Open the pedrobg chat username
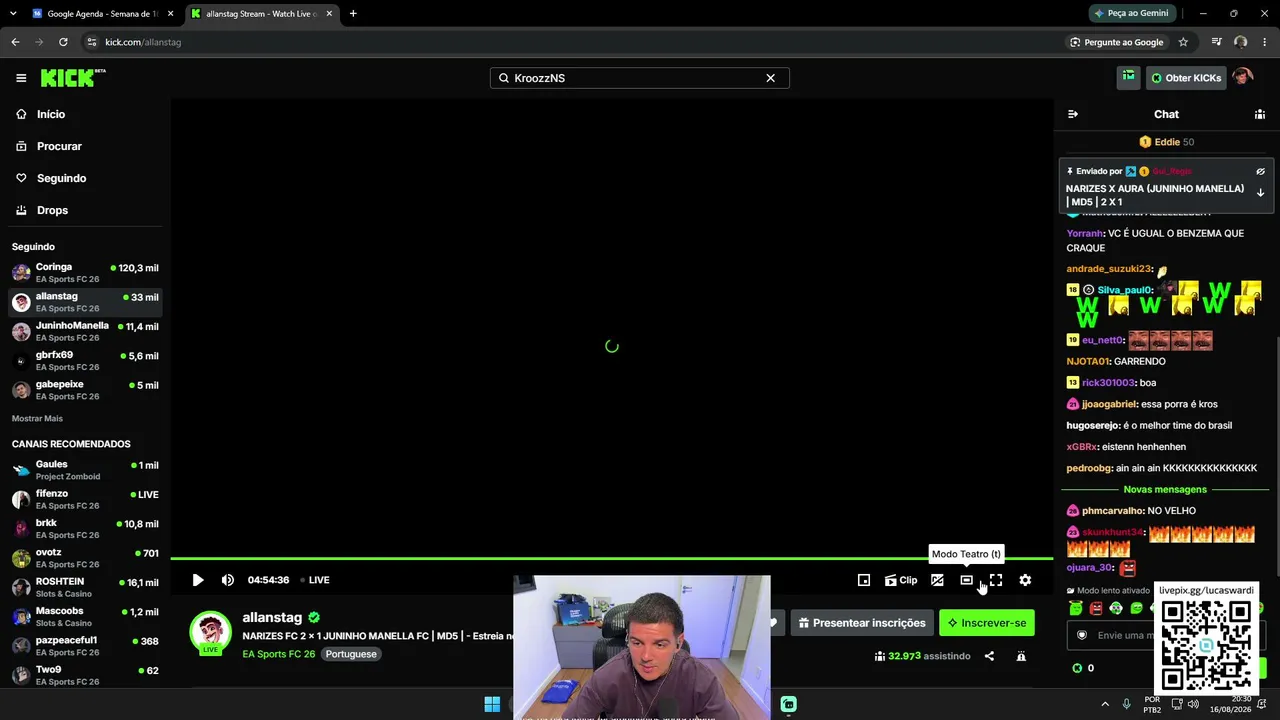The height and width of the screenshot is (720, 1280). click(x=1088, y=468)
